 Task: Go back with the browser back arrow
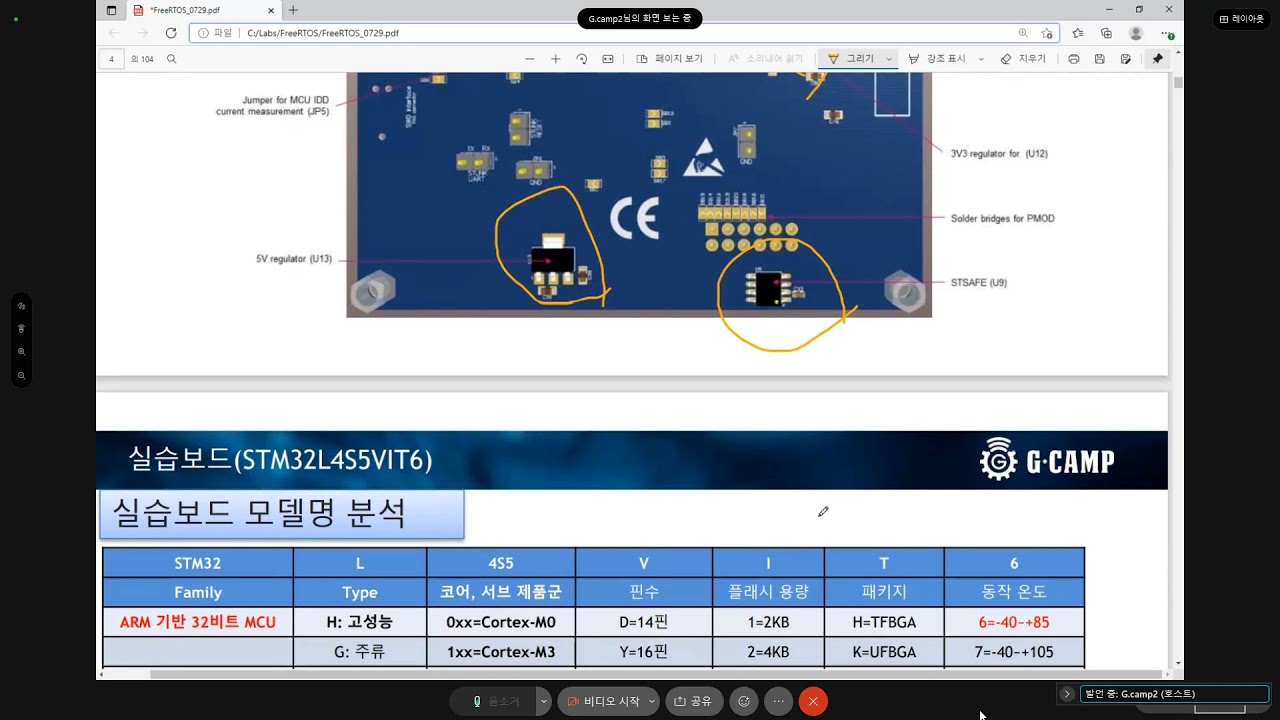114,33
